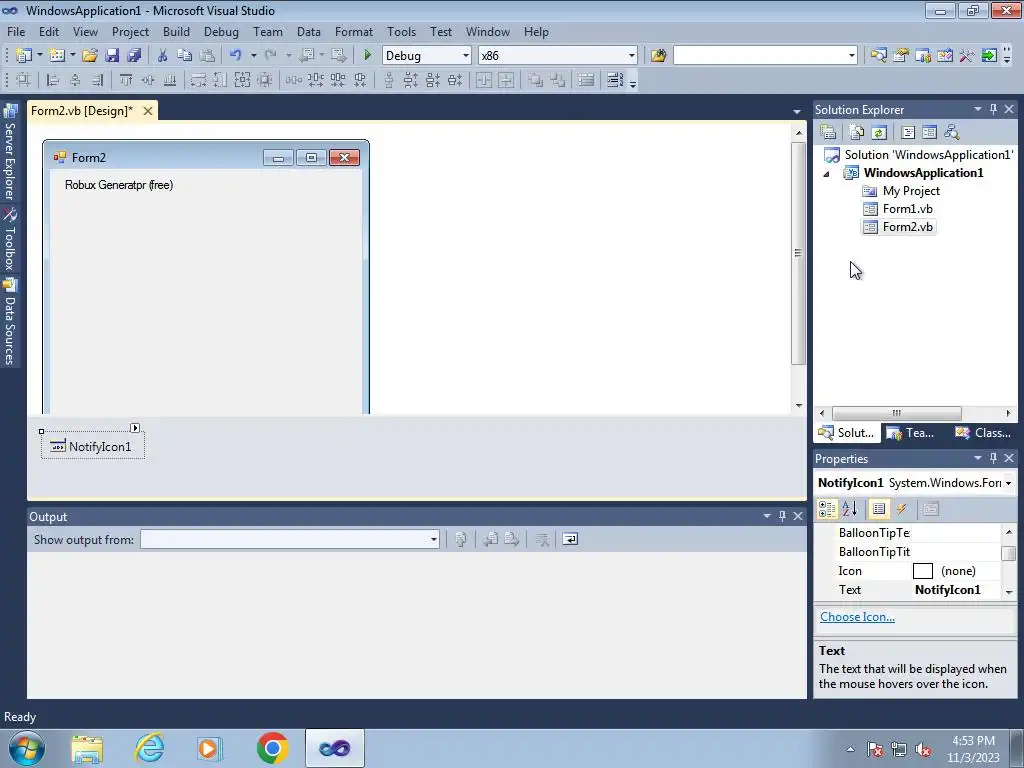The height and width of the screenshot is (768, 1024).
Task: Click the Tab Order toolbar icon
Action: click(615, 80)
